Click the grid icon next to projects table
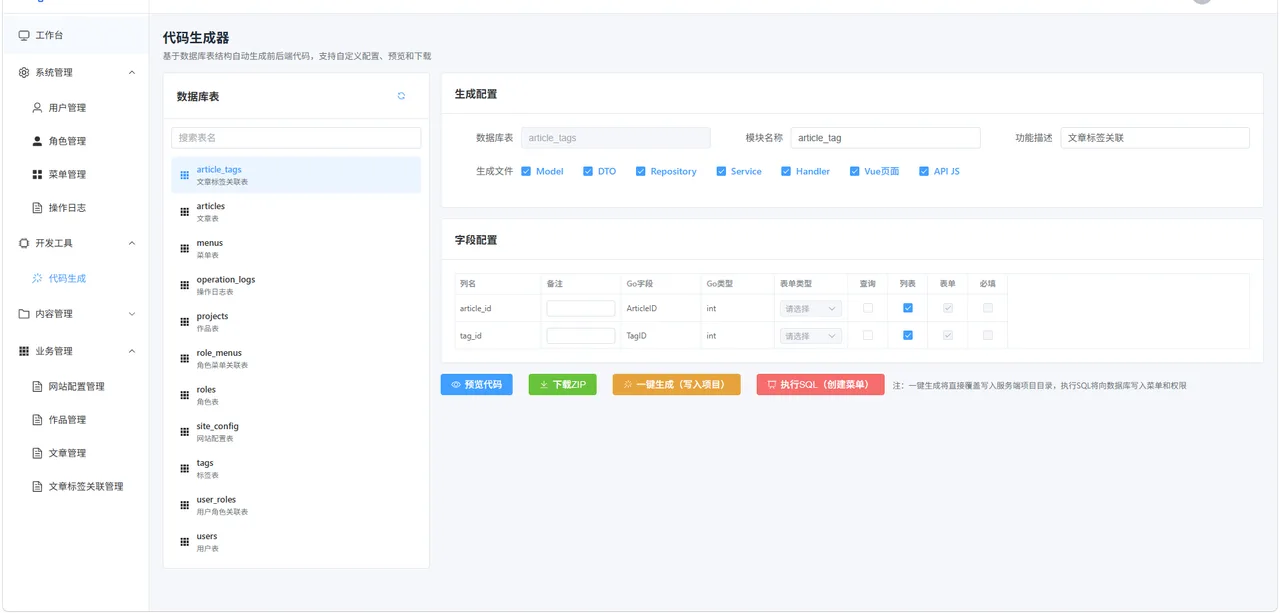The width and height of the screenshot is (1280, 613). [x=184, y=321]
